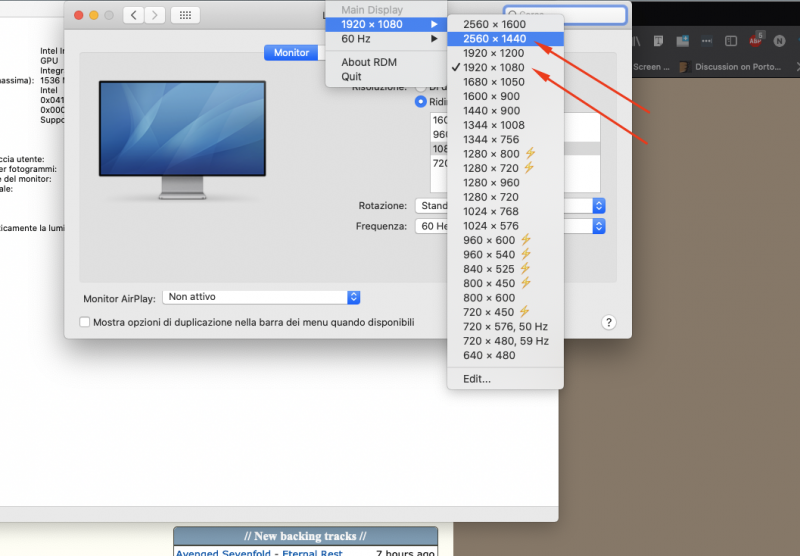Screen dimensions: 800x556
Task: Select the Ridimensionata radio button
Action: click(x=420, y=102)
